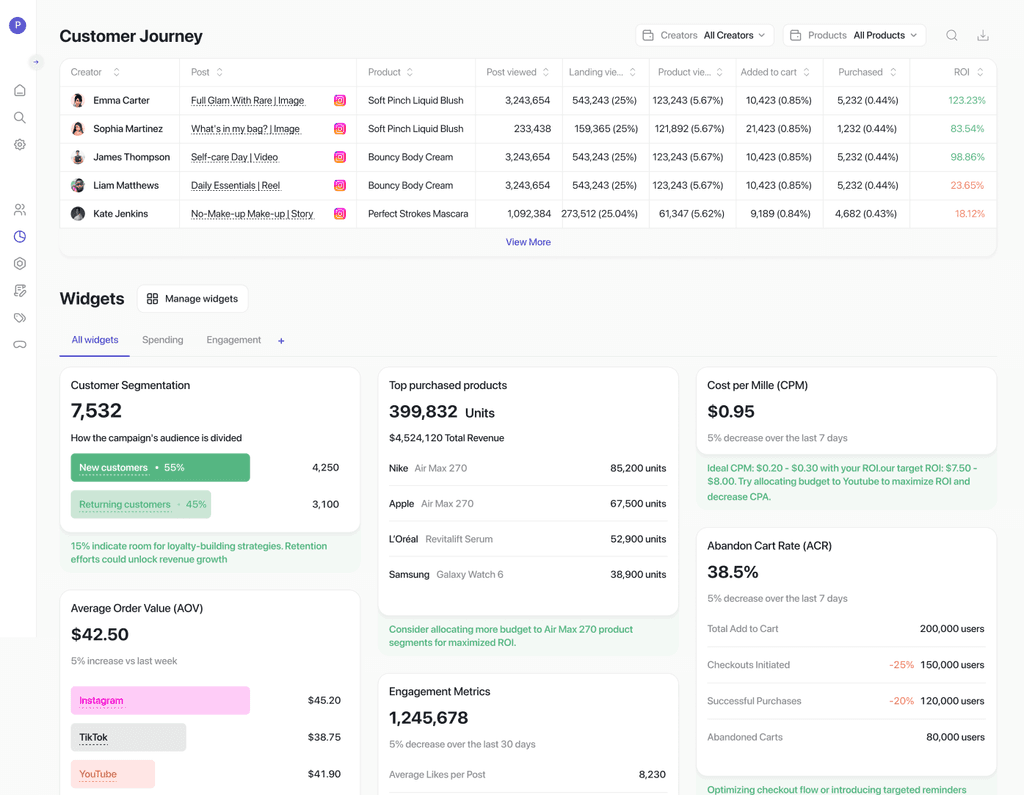Click Sophia Martinez creator name
Image resolution: width=1024 pixels, height=795 pixels.
tap(128, 129)
